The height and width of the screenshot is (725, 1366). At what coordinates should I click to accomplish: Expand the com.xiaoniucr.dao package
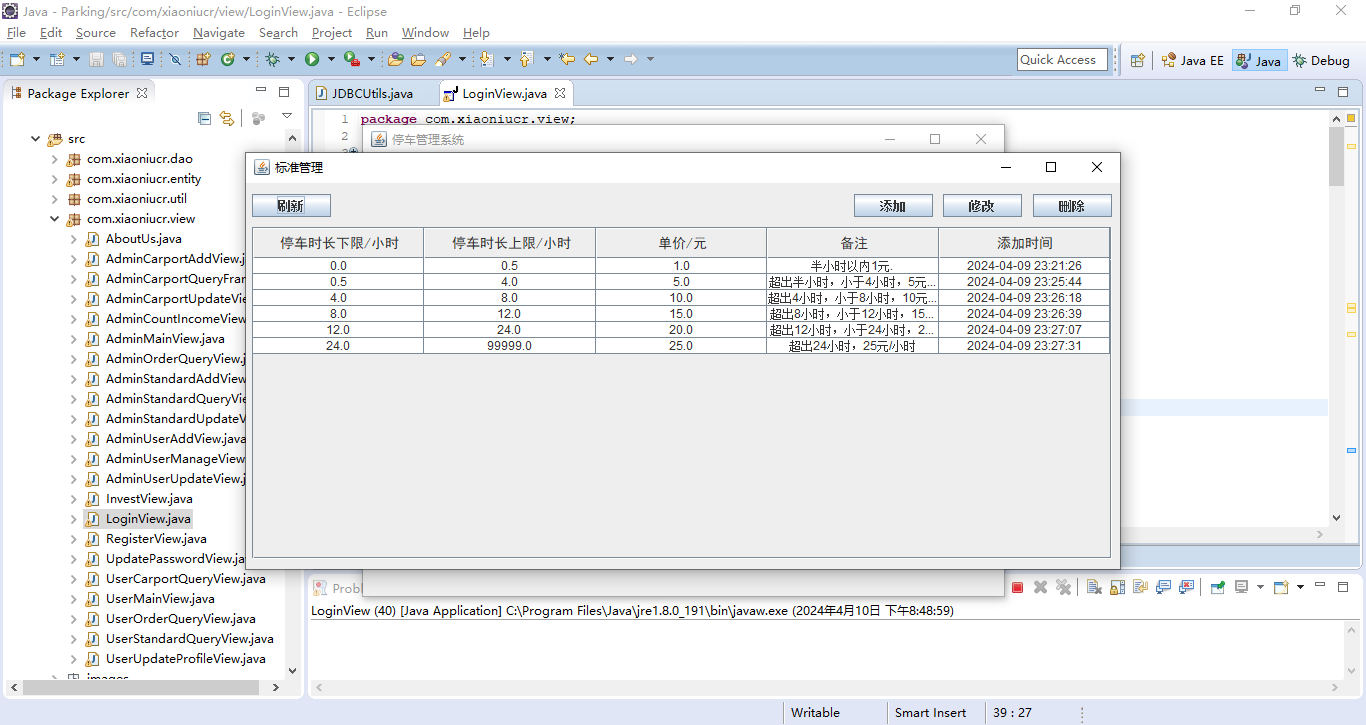pyautogui.click(x=55, y=159)
